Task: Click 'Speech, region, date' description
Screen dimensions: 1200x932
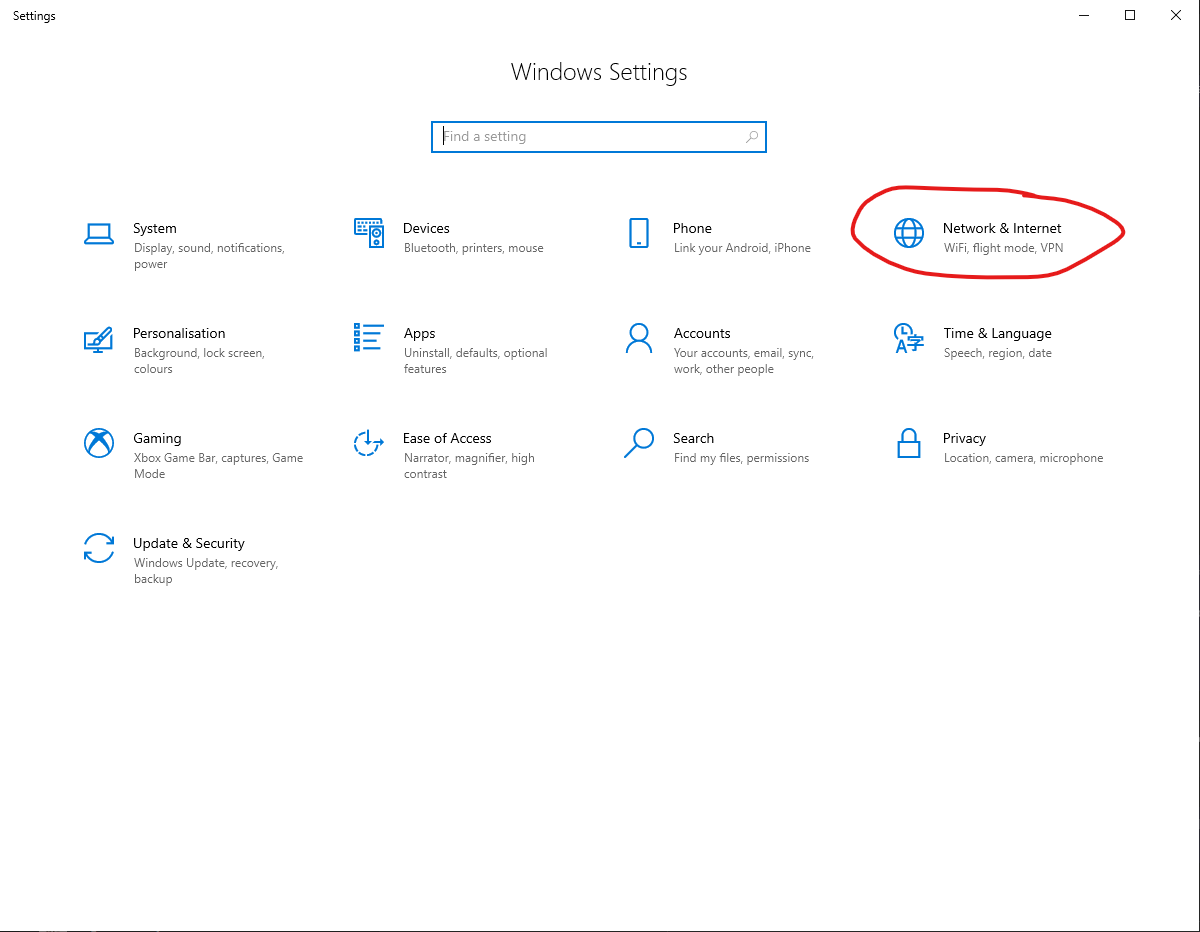Action: coord(998,353)
